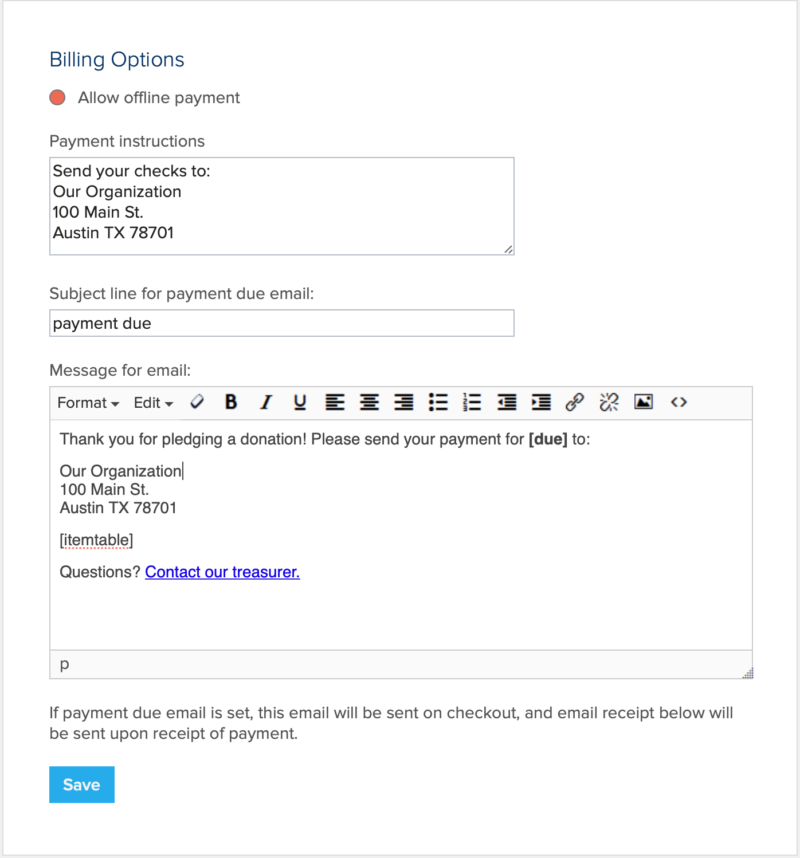Underline the selected email text
800x858 pixels.
(x=300, y=402)
